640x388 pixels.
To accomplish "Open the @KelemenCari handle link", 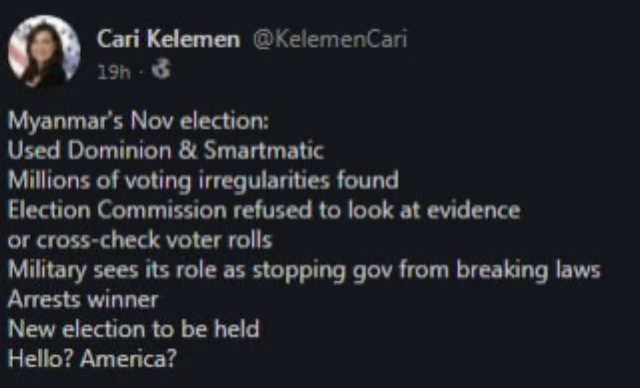I will pos(330,40).
